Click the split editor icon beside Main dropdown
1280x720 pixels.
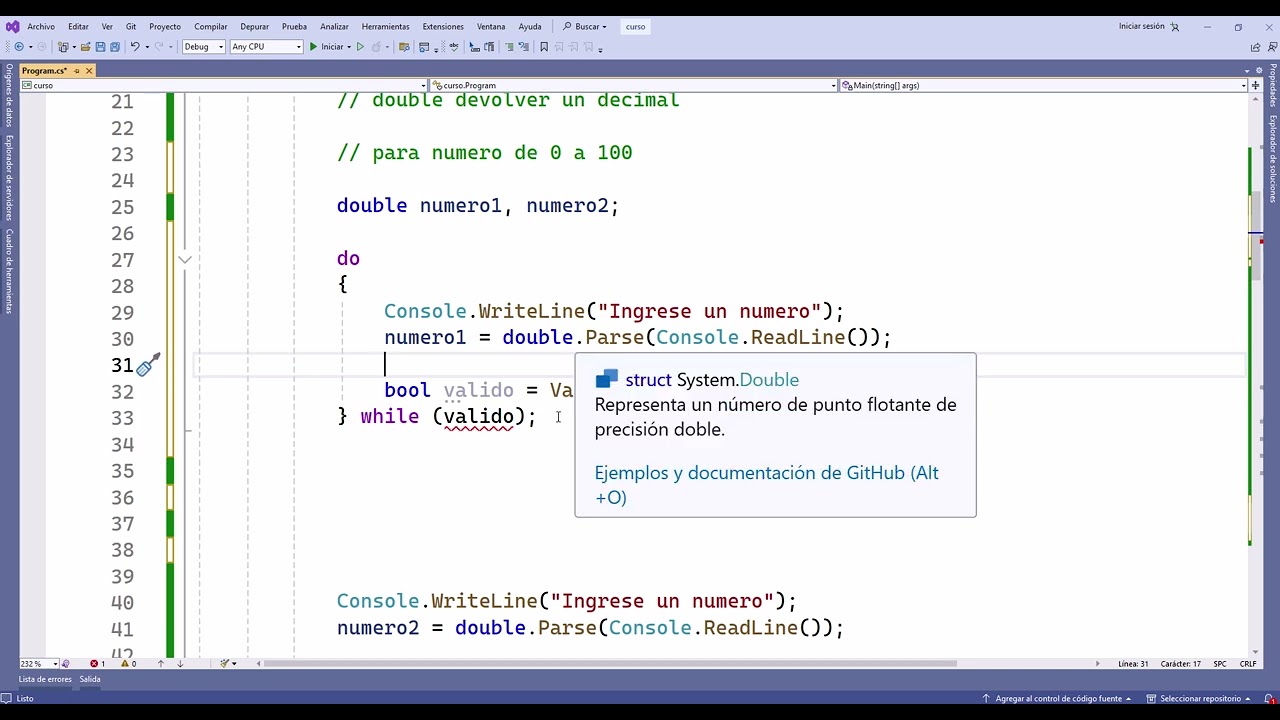coord(1258,85)
